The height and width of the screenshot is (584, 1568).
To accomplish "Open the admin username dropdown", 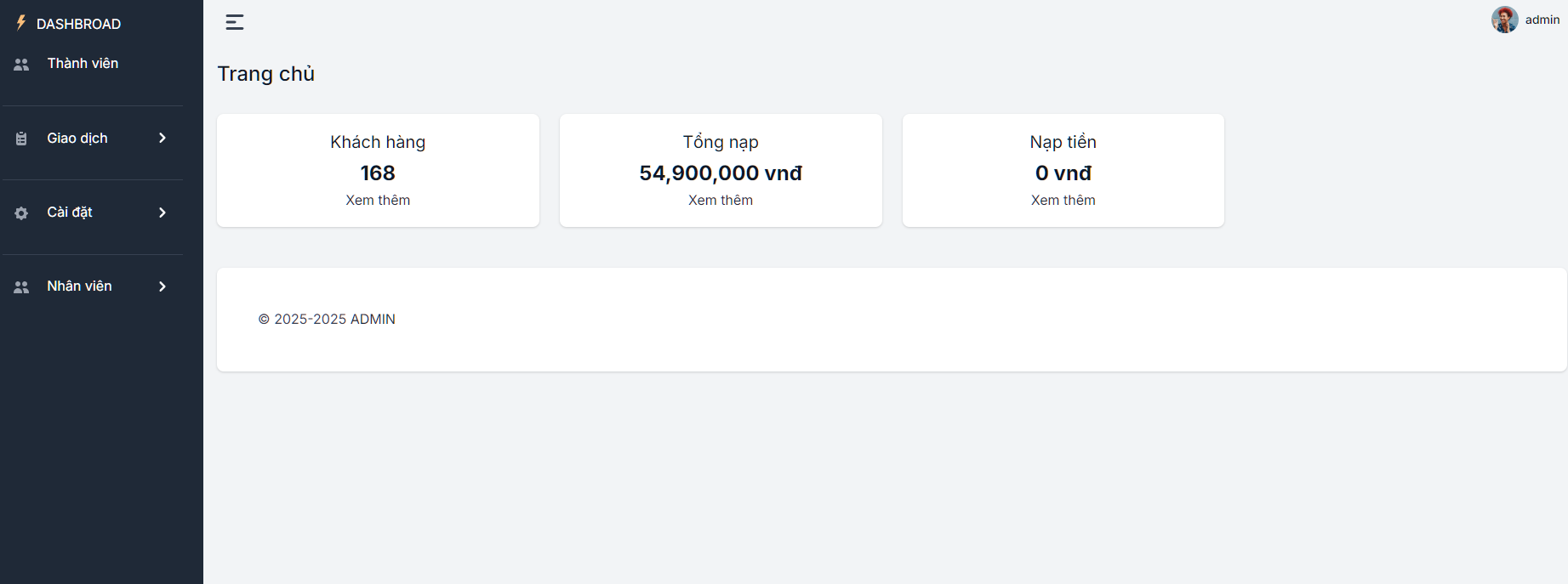I will click(x=1542, y=20).
